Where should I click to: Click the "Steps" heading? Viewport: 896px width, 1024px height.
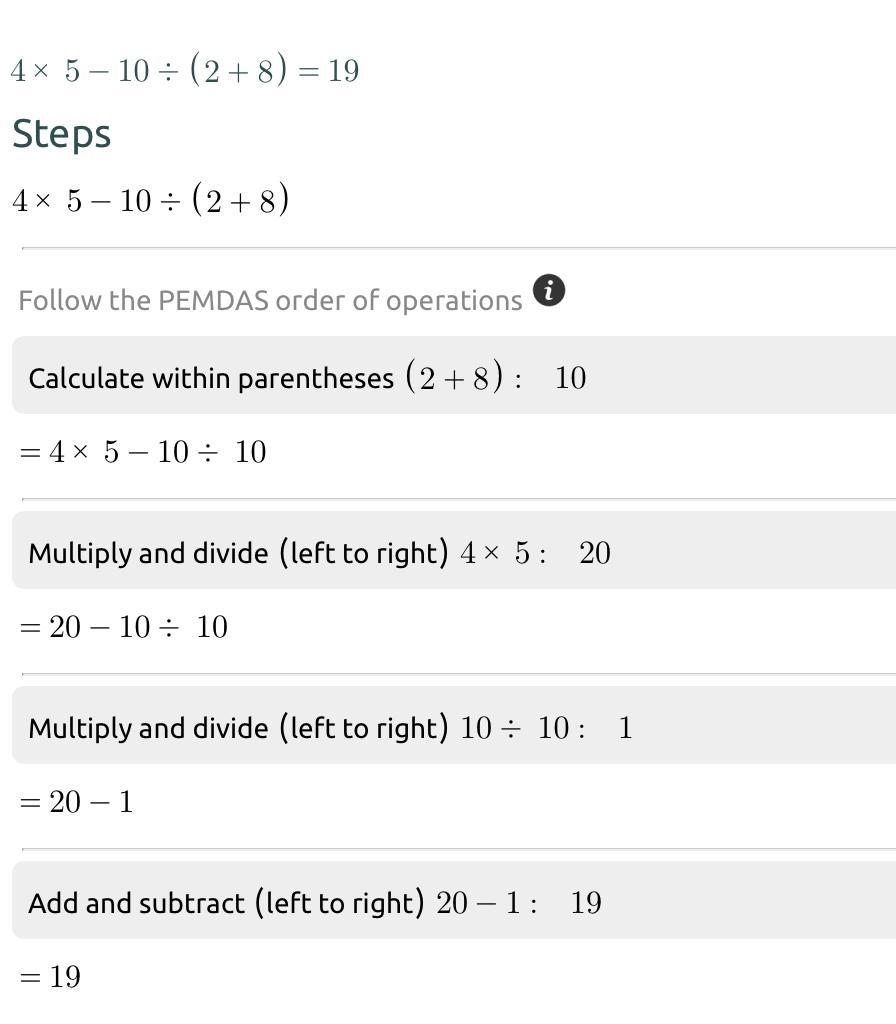click(61, 134)
